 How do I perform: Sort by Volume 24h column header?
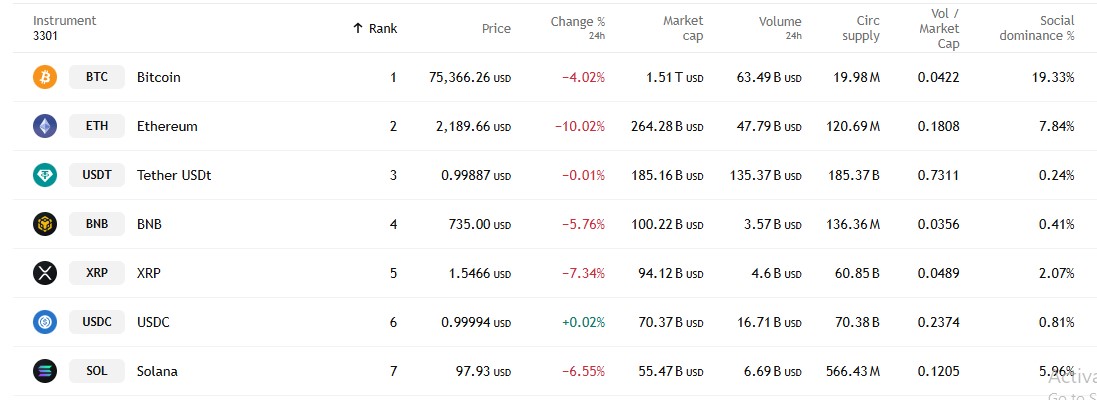click(x=780, y=22)
